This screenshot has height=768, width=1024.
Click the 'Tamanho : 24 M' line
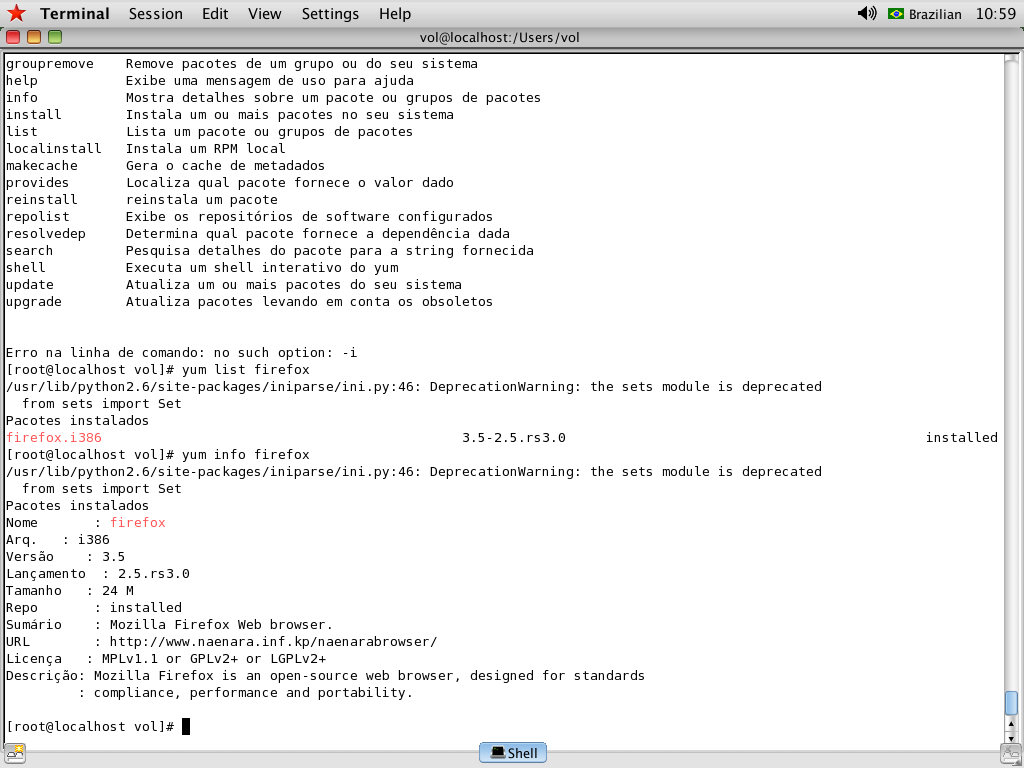(x=70, y=590)
